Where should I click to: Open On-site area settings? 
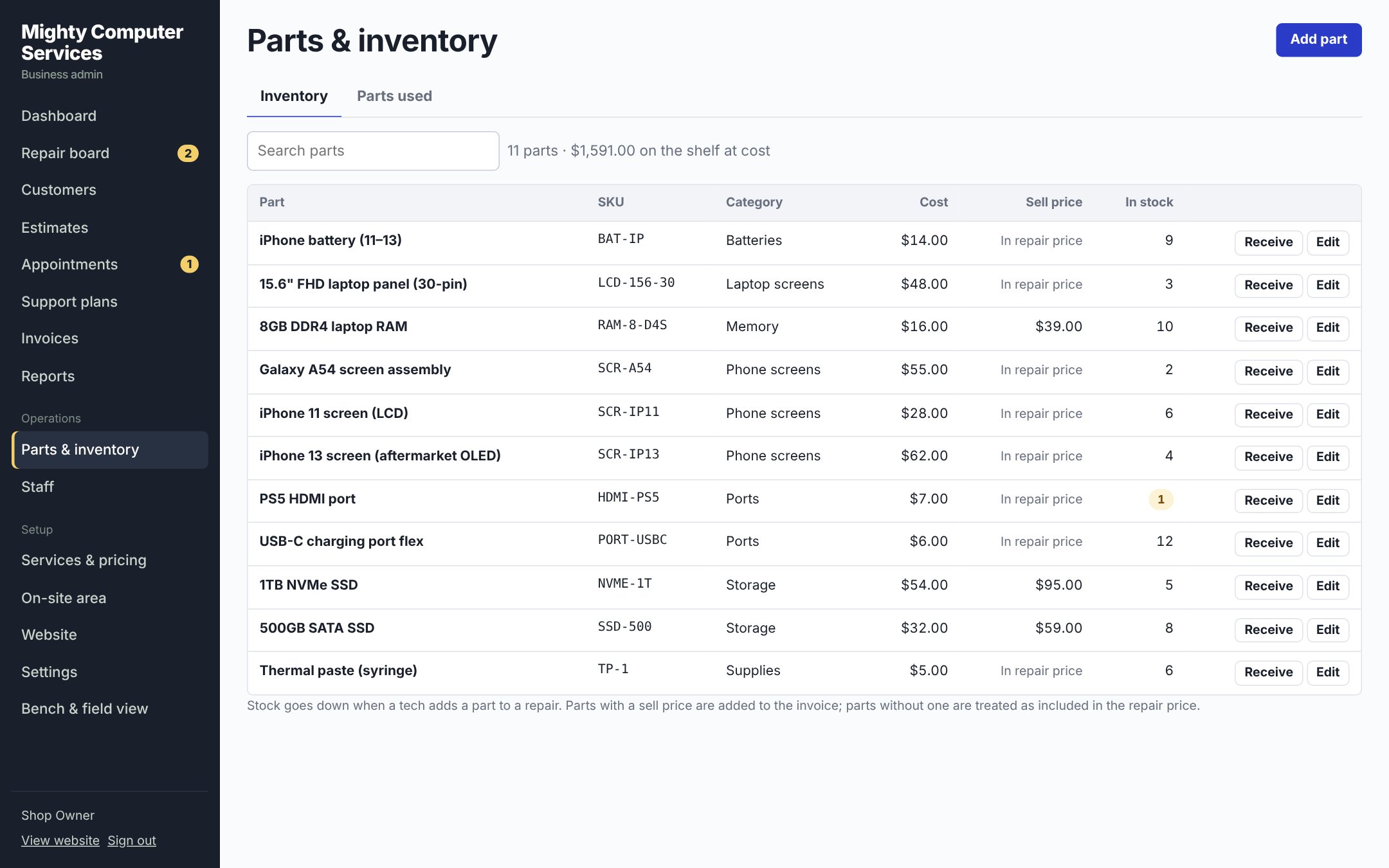(109, 598)
